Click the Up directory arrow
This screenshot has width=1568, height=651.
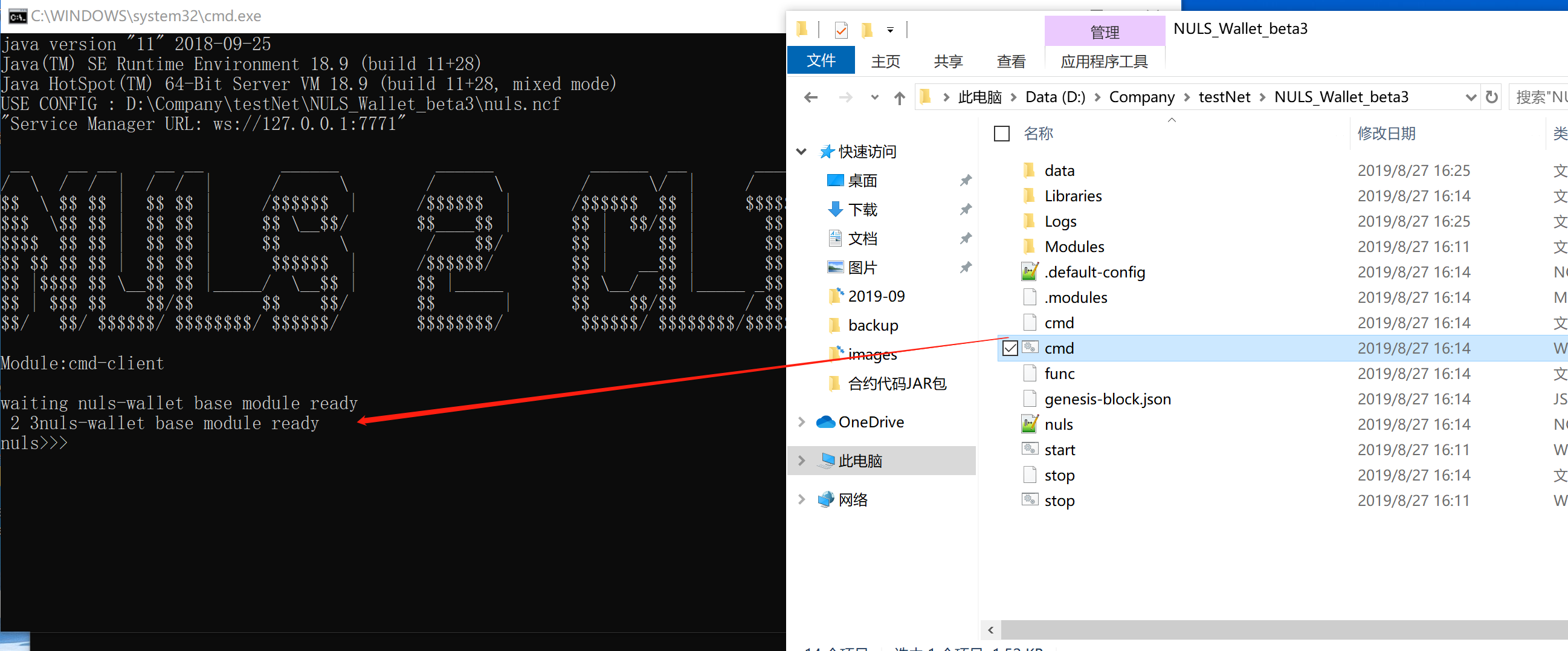[899, 97]
